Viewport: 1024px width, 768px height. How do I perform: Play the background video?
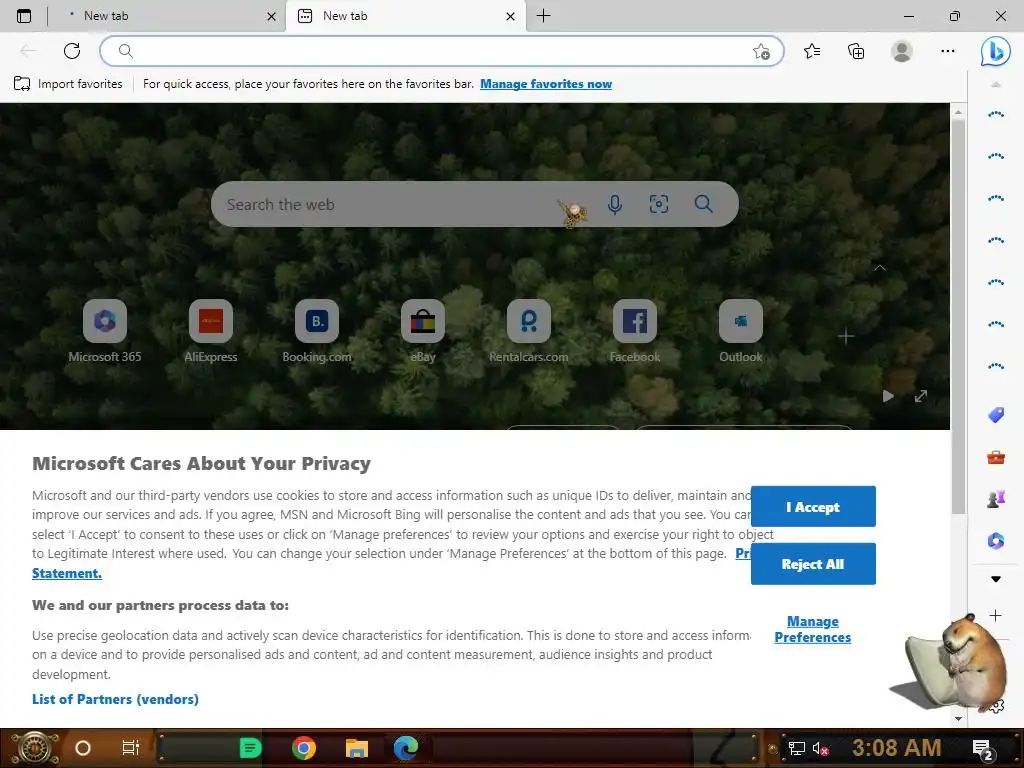888,396
